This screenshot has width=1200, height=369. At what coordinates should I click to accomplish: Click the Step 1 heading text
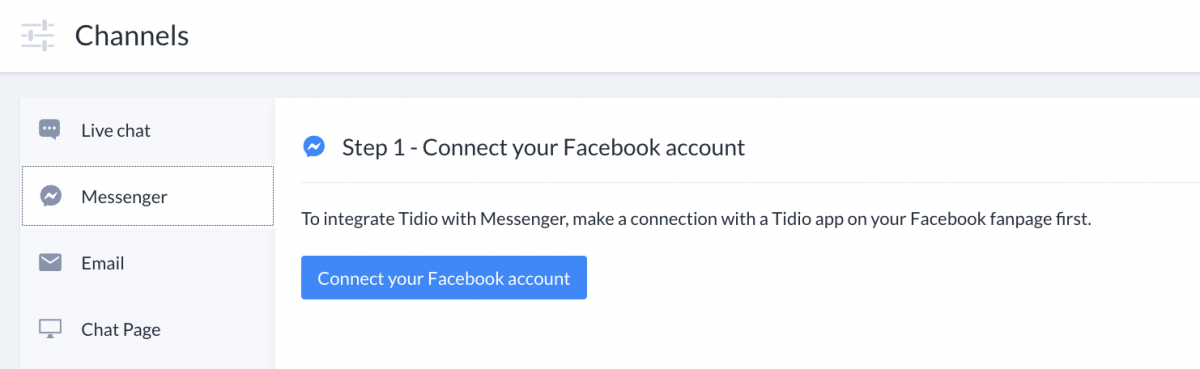pos(543,148)
